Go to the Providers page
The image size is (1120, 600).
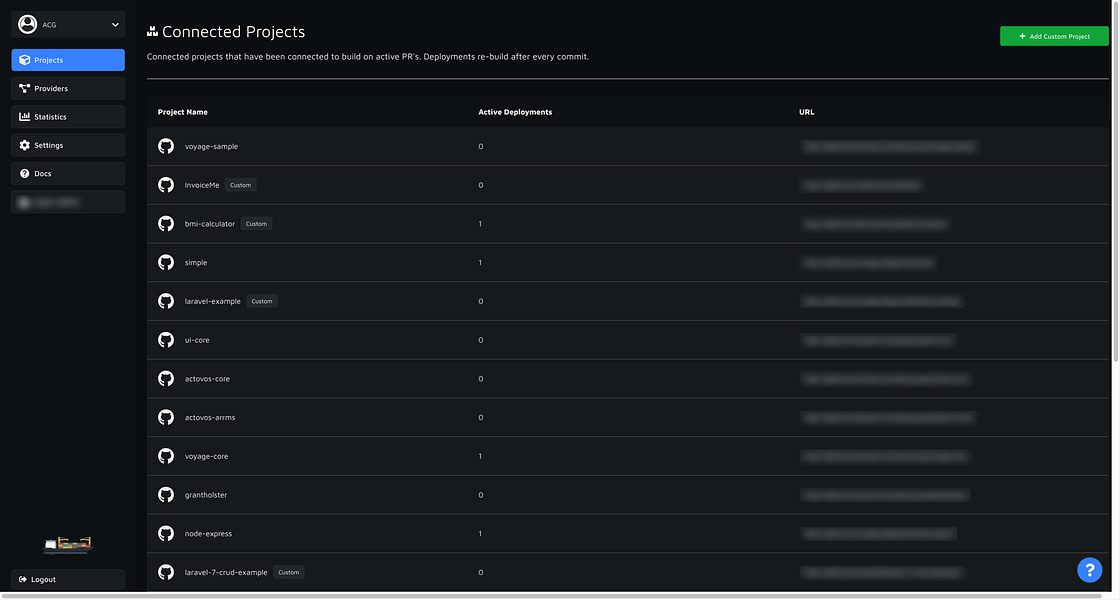pyautogui.click(x=68, y=89)
